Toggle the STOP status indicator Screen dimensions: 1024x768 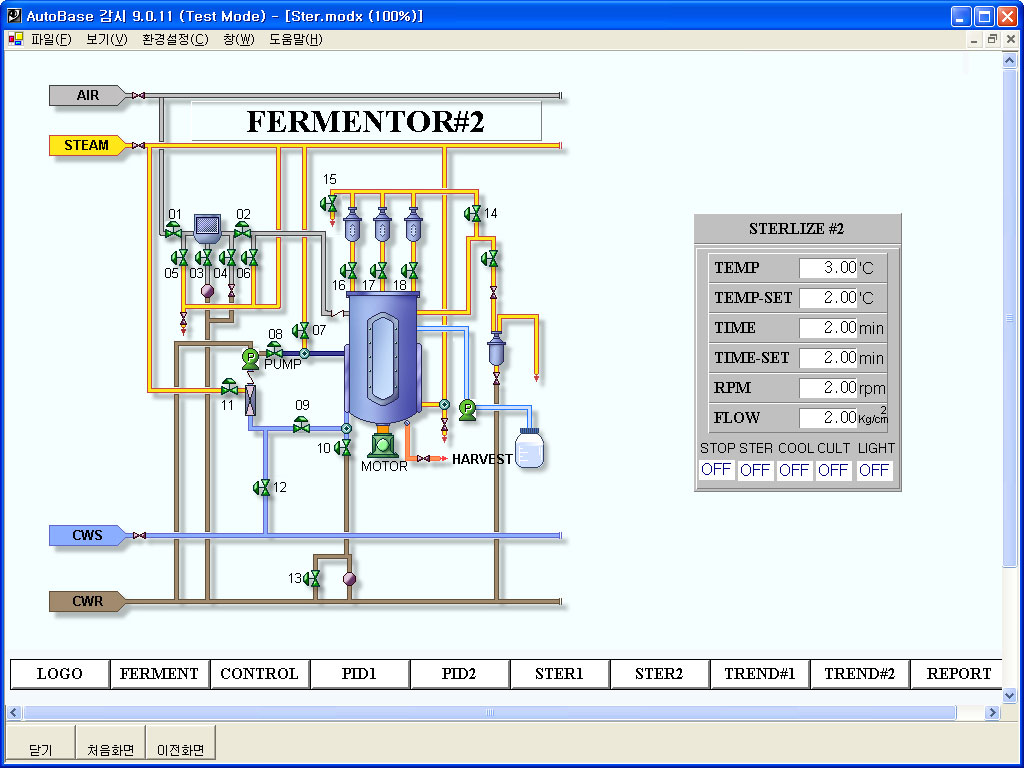(x=716, y=470)
